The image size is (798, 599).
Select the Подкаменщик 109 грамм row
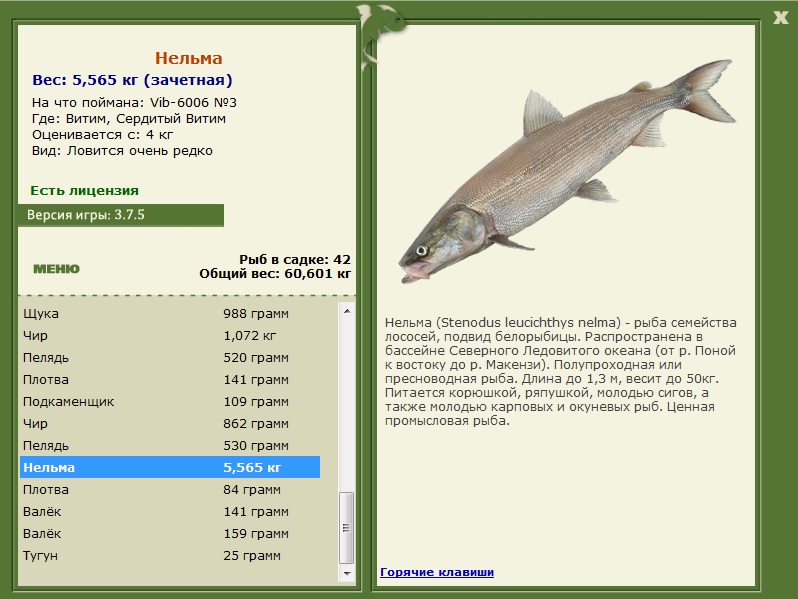tap(170, 402)
